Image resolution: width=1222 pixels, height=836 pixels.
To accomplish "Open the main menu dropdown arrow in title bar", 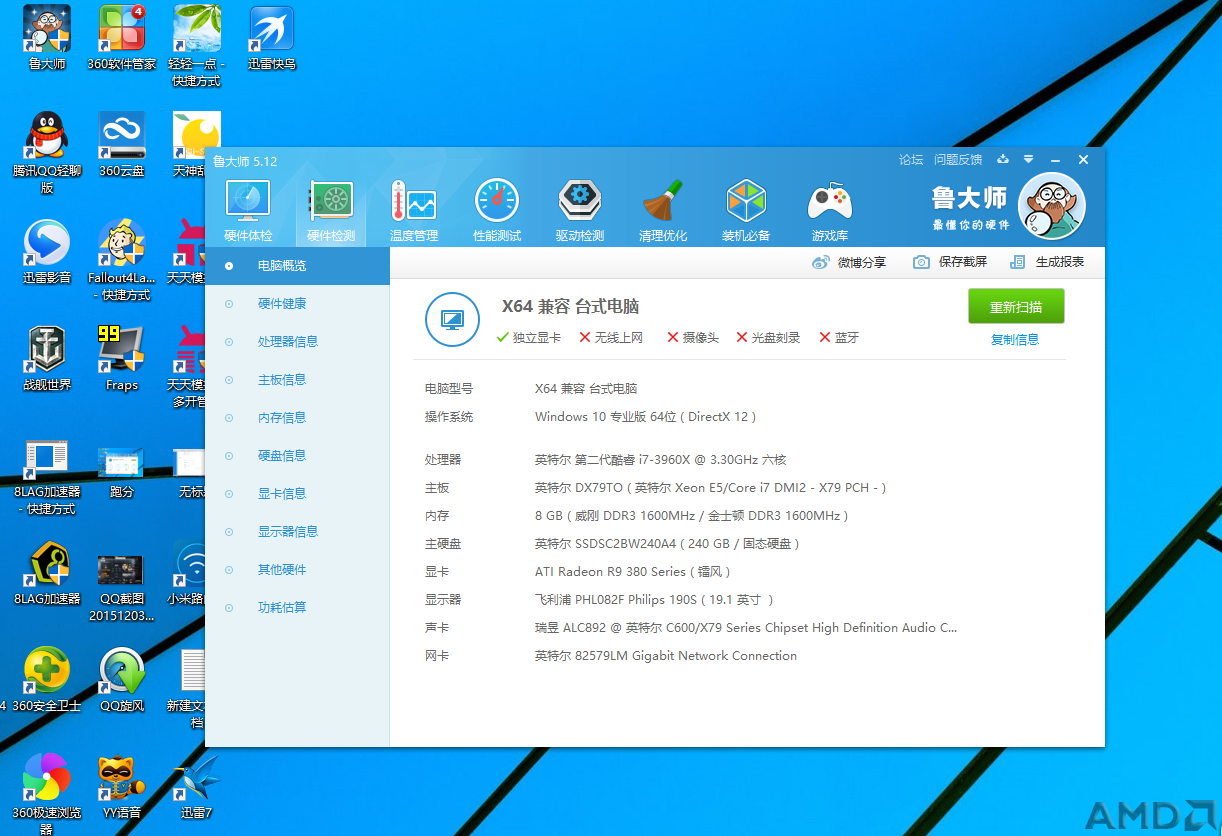I will click(1028, 160).
